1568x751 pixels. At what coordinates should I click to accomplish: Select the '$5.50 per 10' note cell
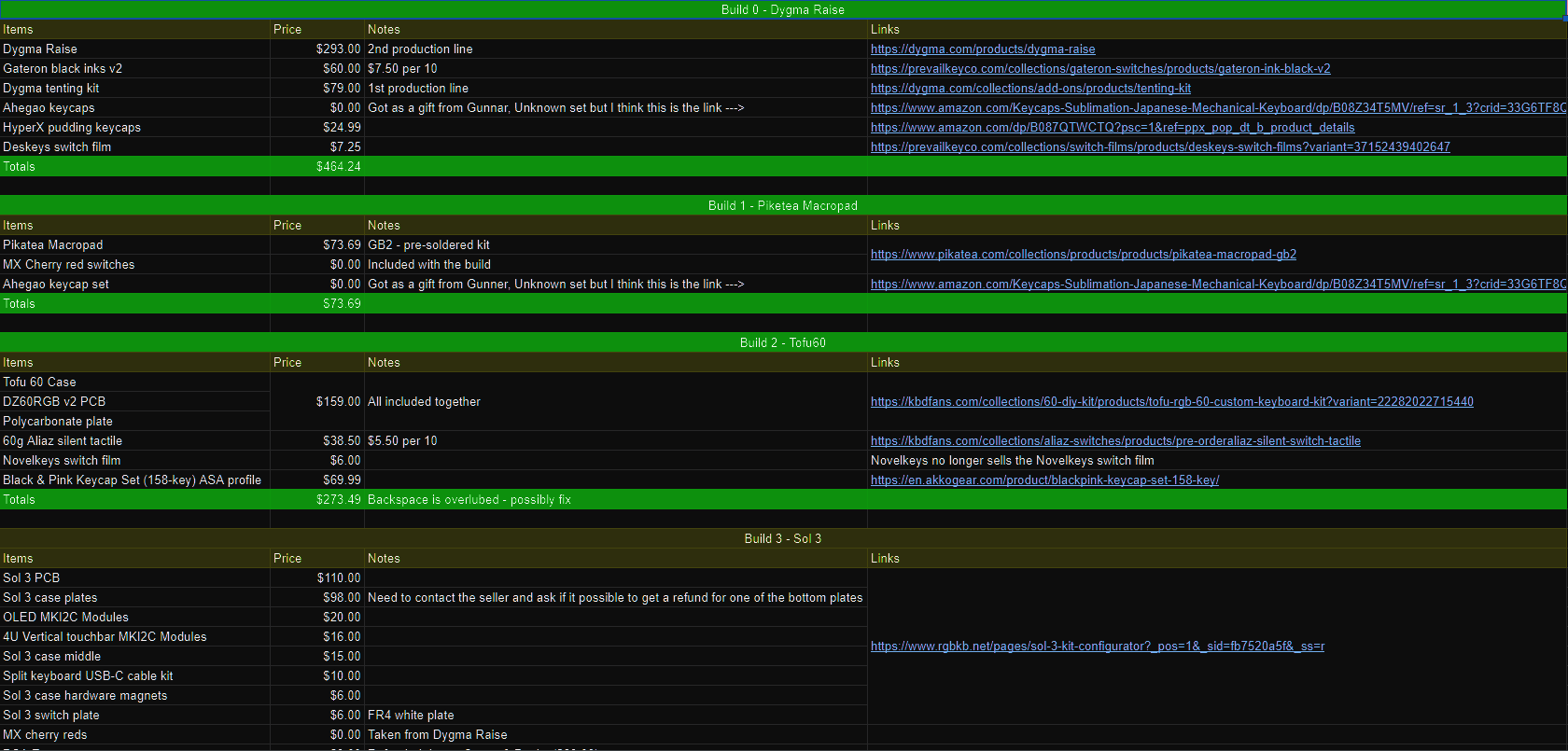pos(616,441)
